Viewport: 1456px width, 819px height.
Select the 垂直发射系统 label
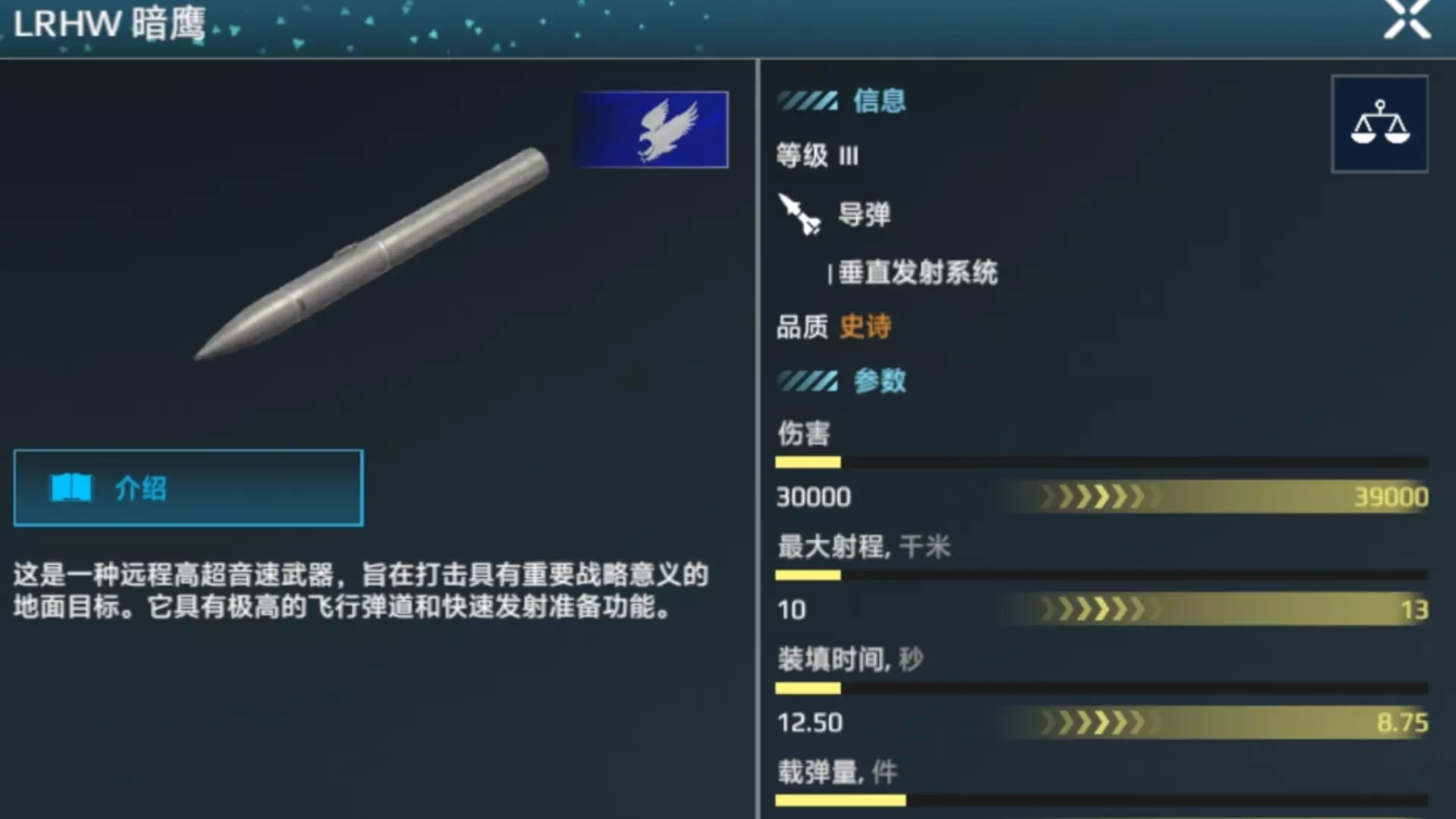[918, 272]
